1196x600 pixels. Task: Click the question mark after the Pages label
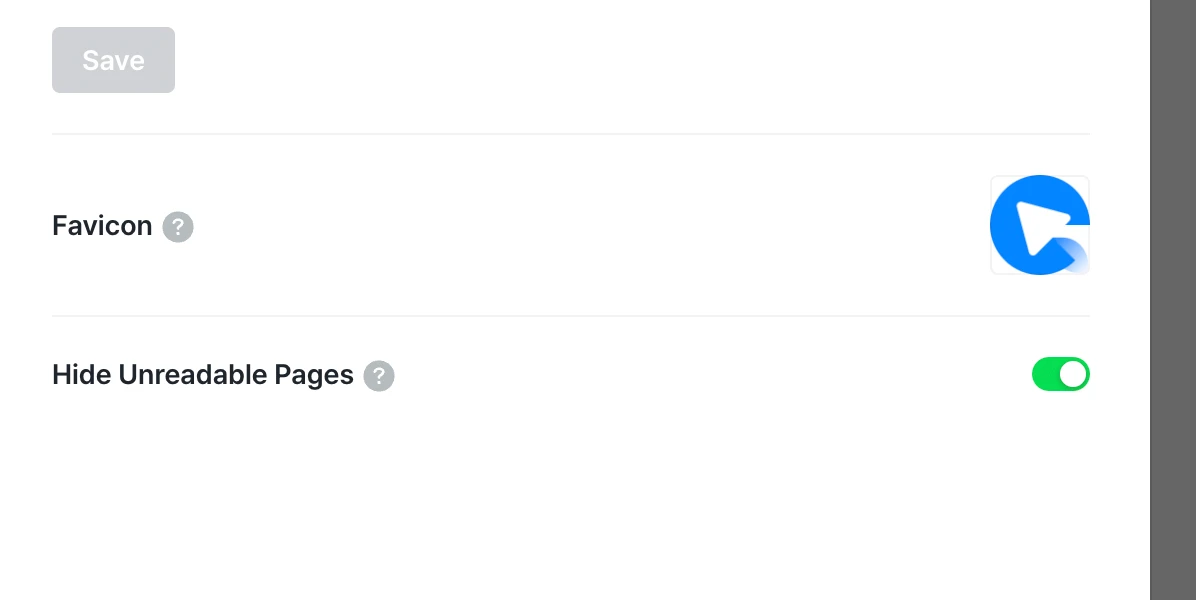(x=379, y=376)
